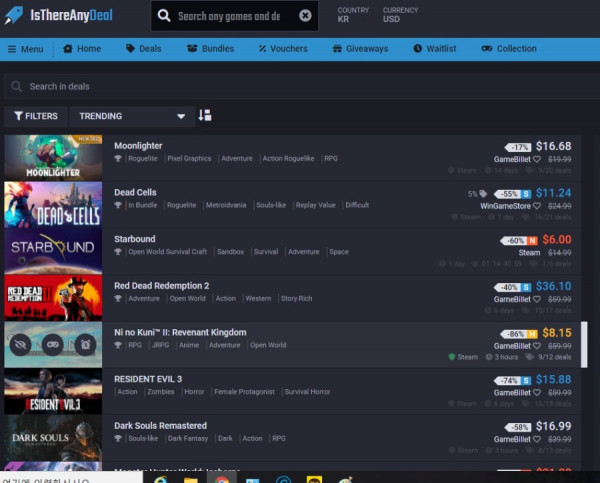Click trophy icon under Dark Souls Remastered
This screenshot has height=483, width=600.
point(118,439)
